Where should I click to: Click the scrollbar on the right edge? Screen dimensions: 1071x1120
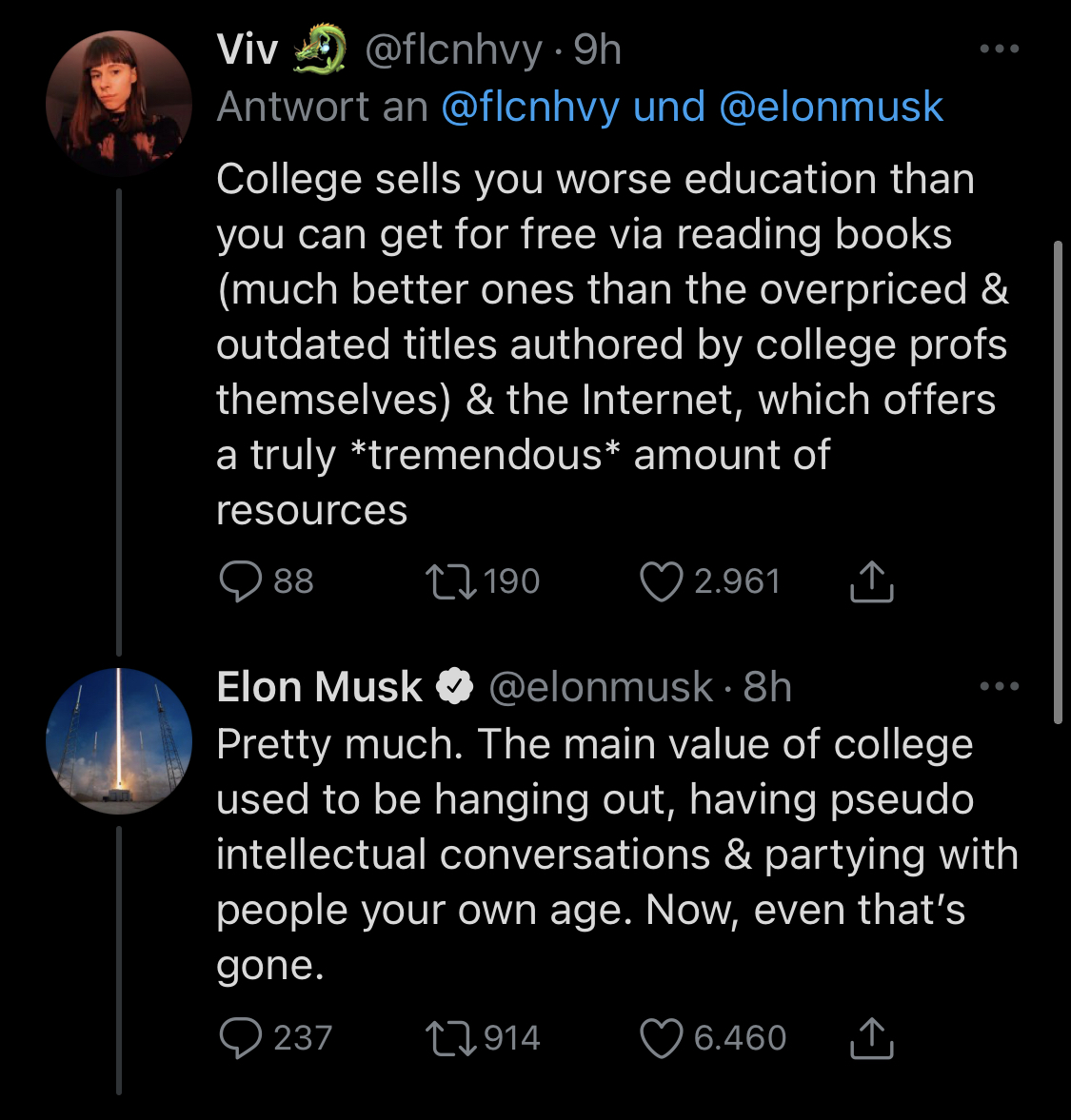1057,482
